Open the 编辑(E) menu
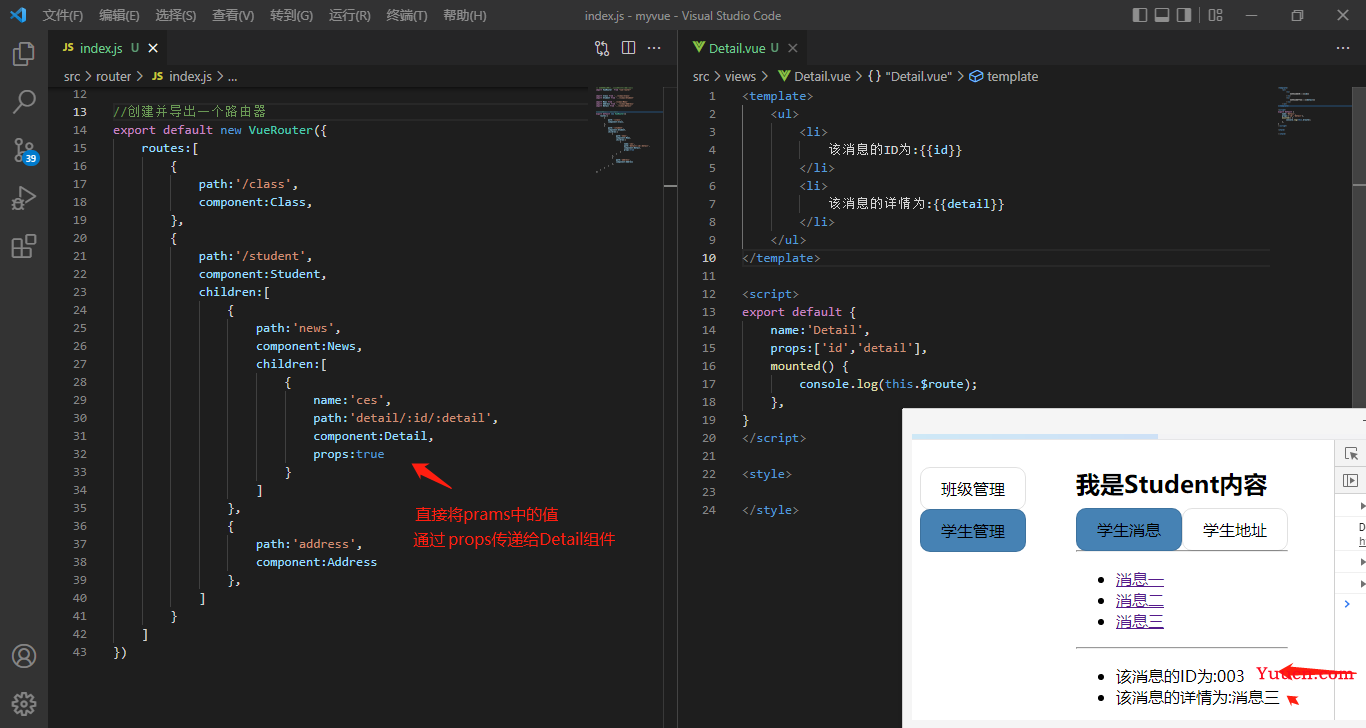The height and width of the screenshot is (728, 1366). pos(120,15)
